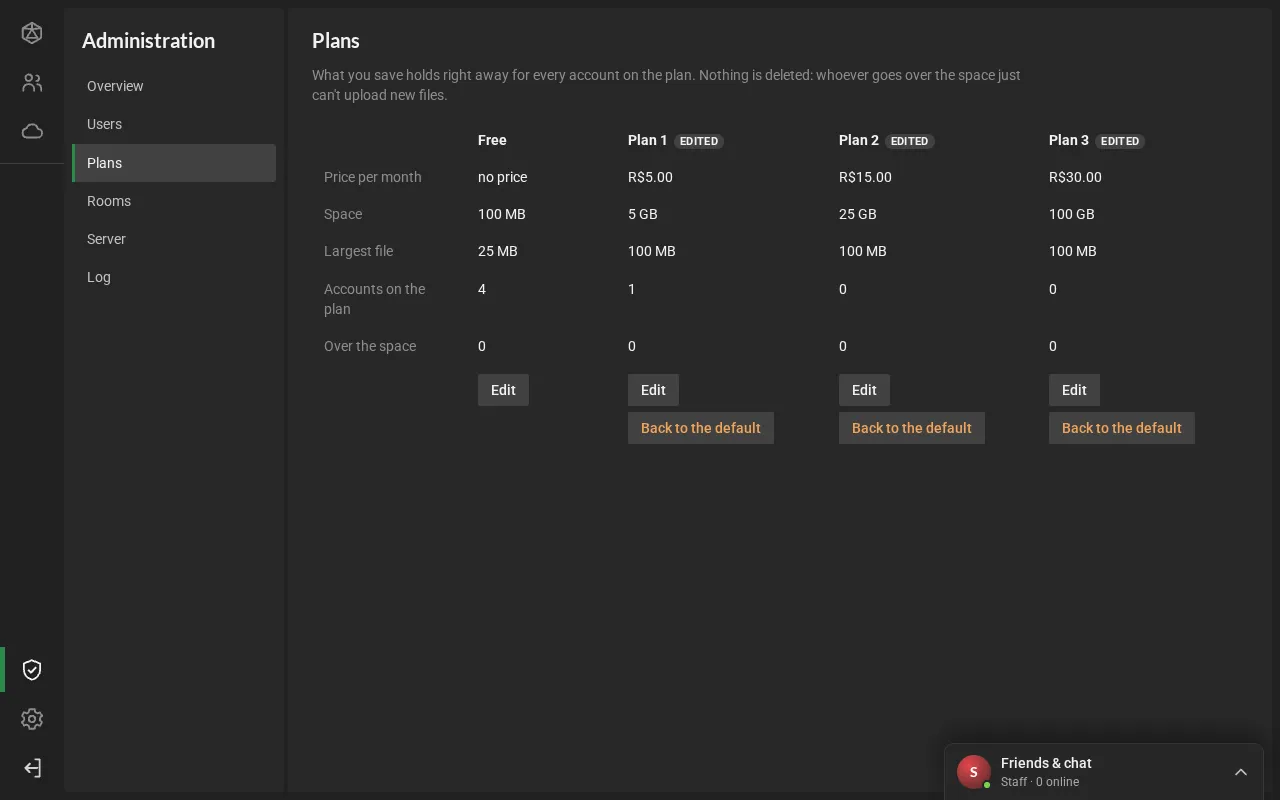1280x800 pixels.
Task: Edit Plan 2
Action: (864, 390)
